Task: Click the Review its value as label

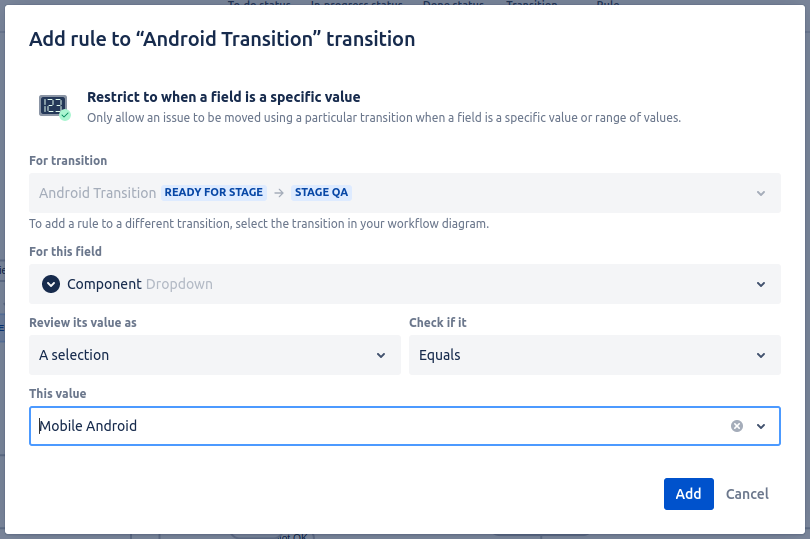Action: [x=83, y=322]
